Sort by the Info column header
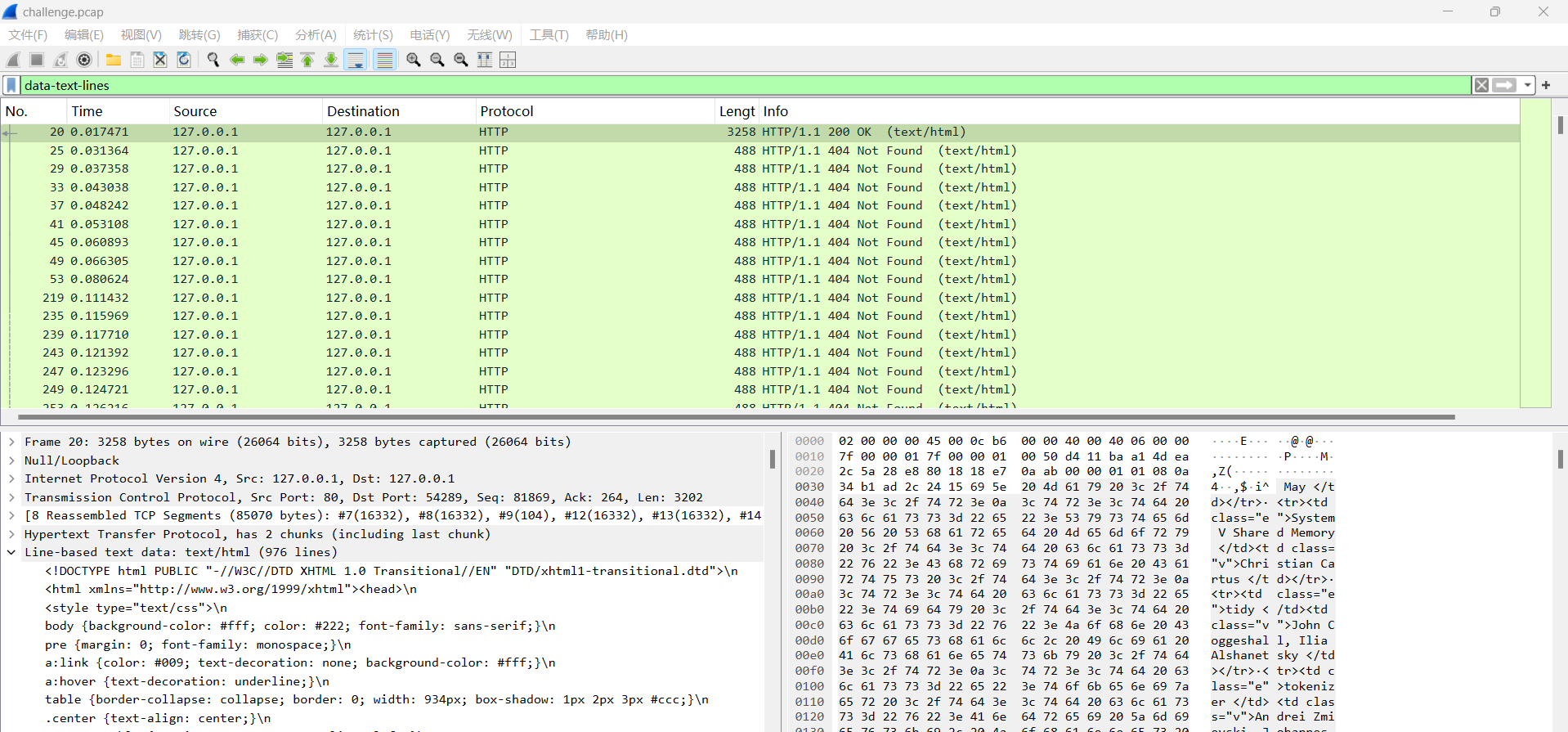Image resolution: width=1568 pixels, height=732 pixels. tap(1139, 111)
